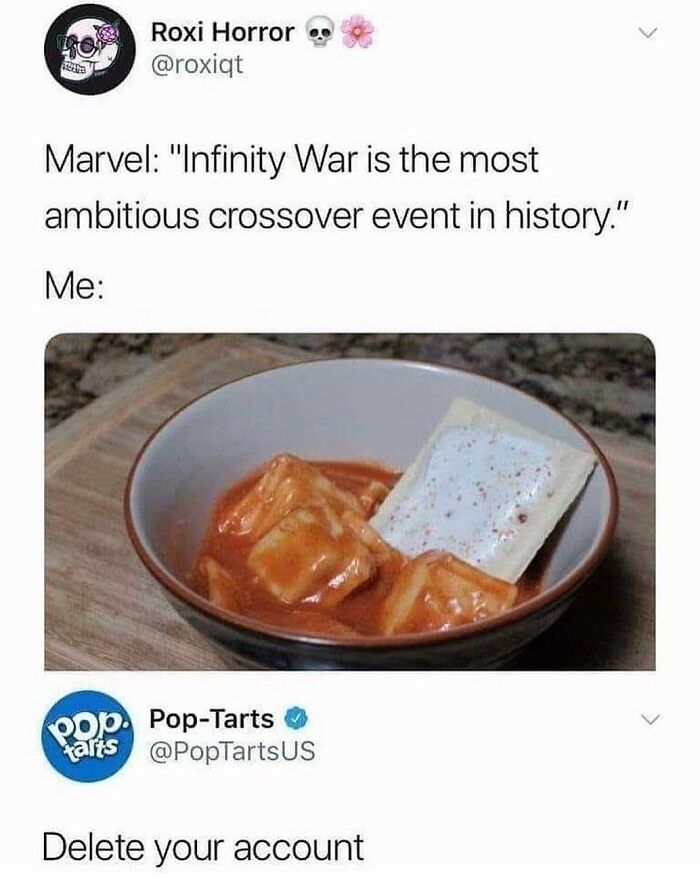The height and width of the screenshot is (875, 700).
Task: Open the attached bowl photo
Action: coord(350,502)
